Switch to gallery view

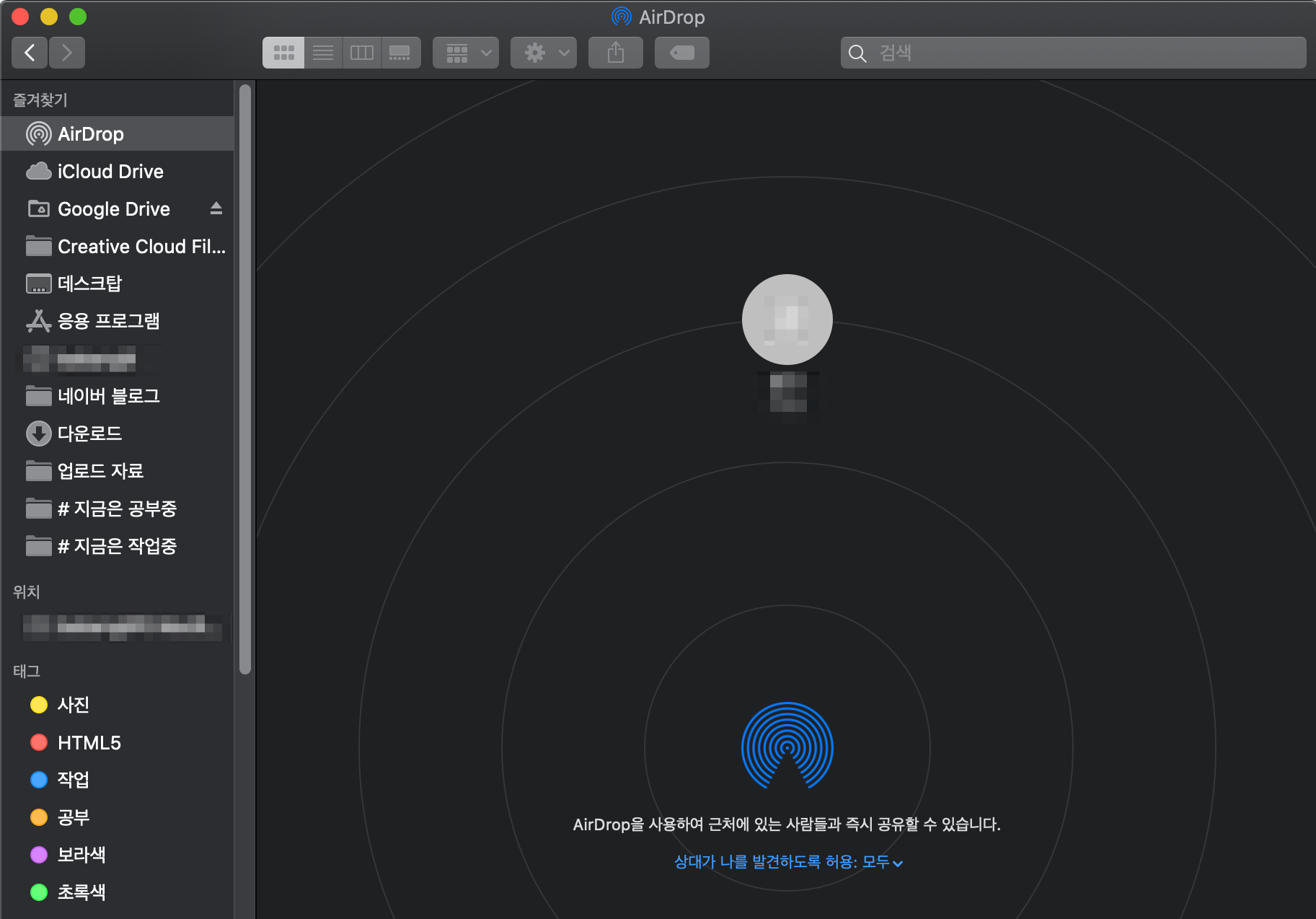[400, 53]
